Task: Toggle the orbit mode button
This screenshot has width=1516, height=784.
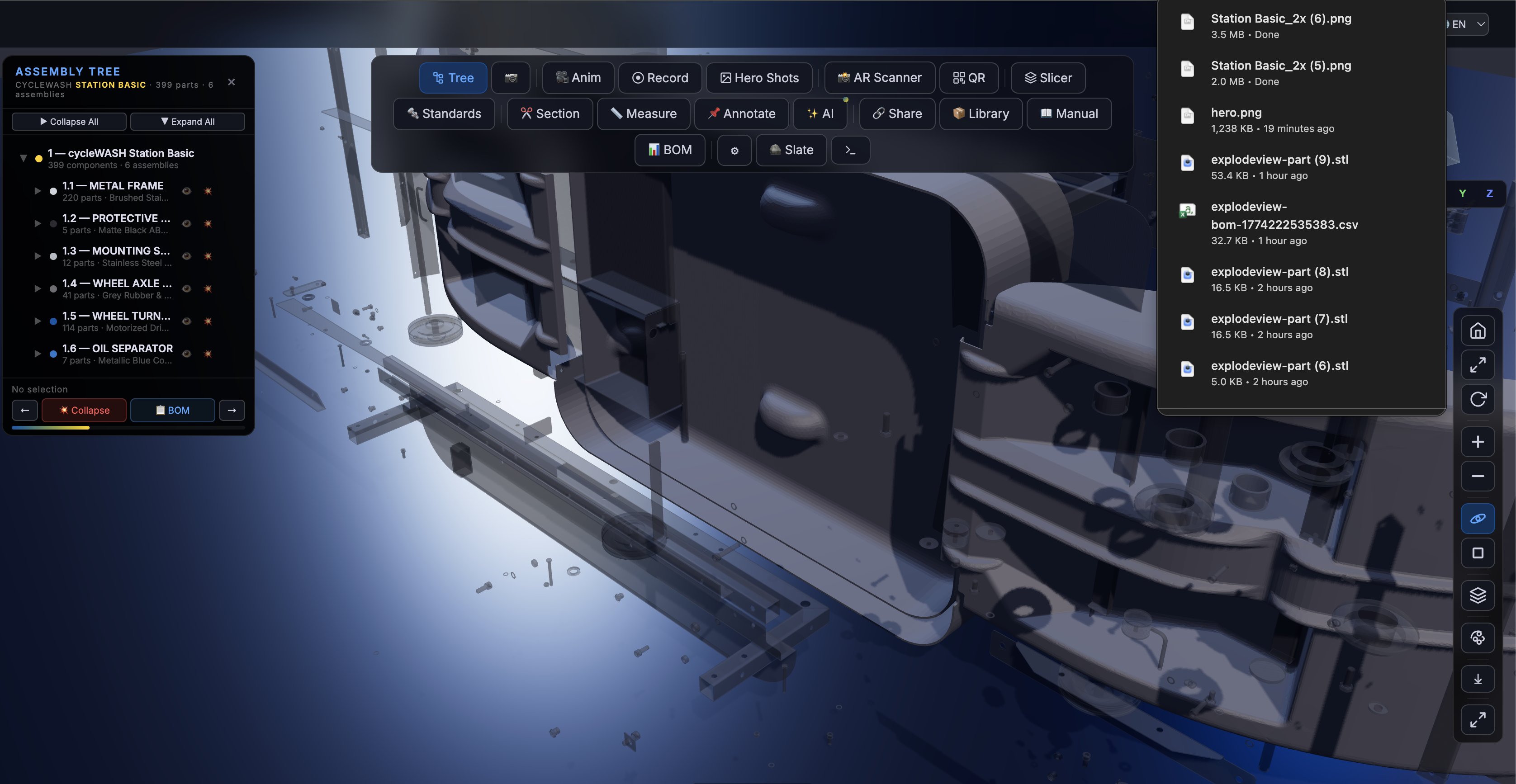Action: coord(1477,519)
